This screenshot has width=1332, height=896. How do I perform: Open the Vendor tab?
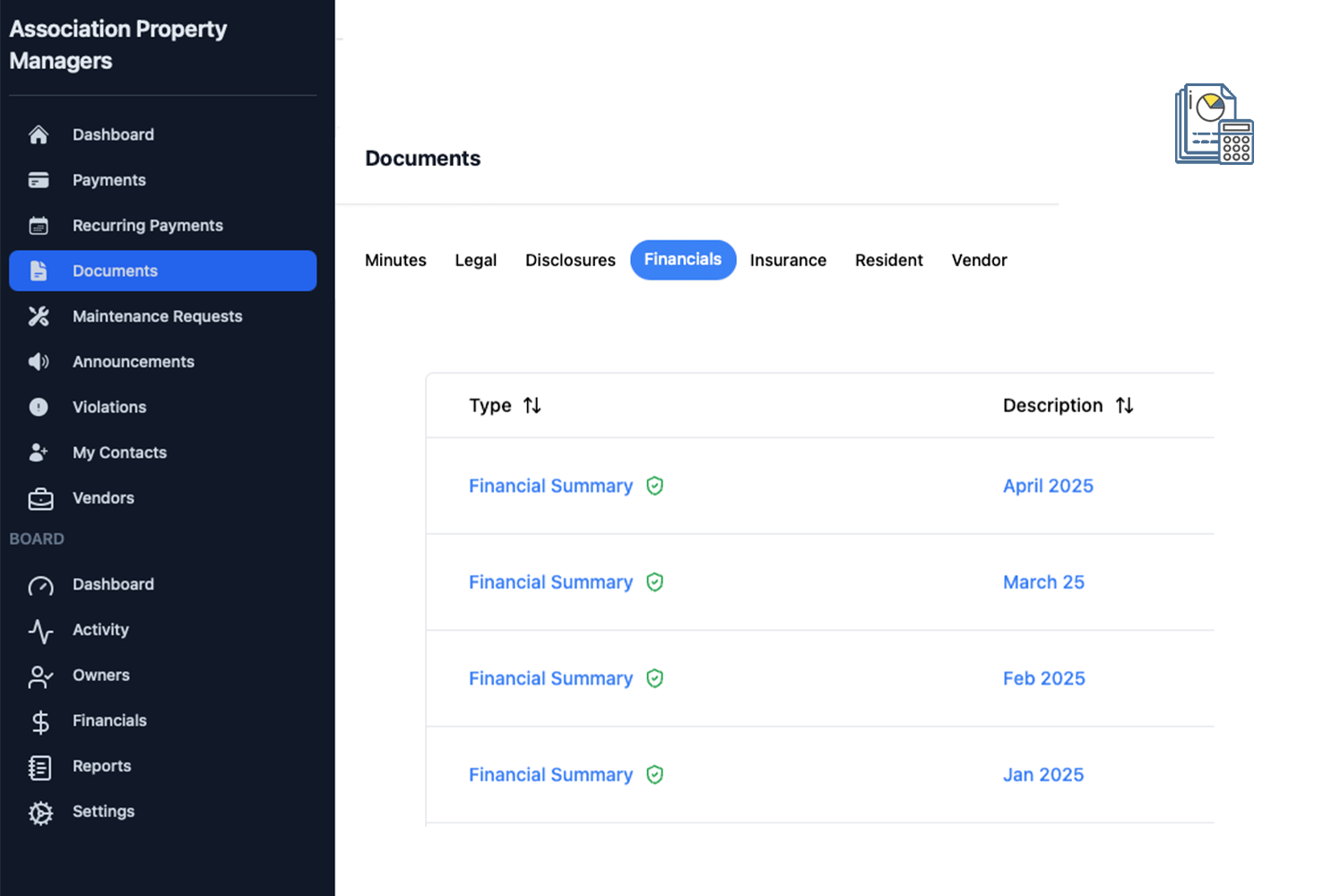(x=979, y=260)
